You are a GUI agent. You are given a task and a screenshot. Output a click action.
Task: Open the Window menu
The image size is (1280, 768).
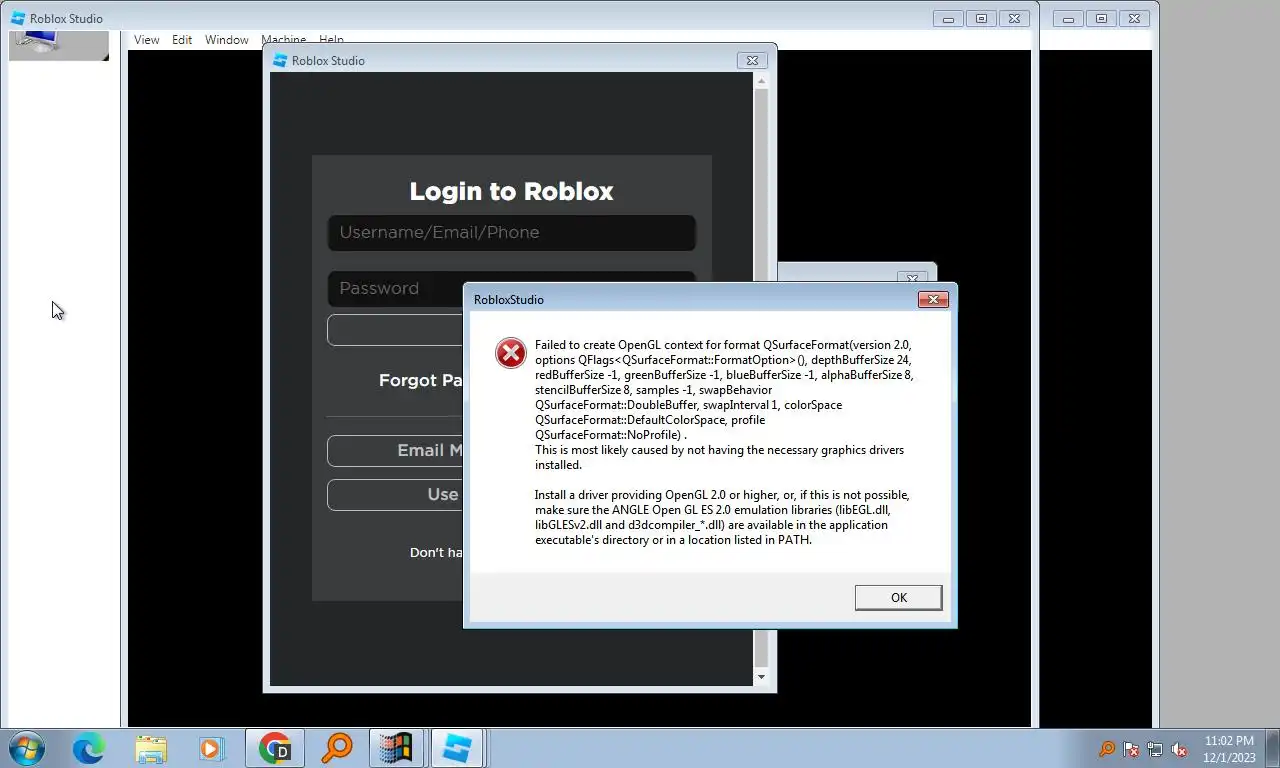227,40
